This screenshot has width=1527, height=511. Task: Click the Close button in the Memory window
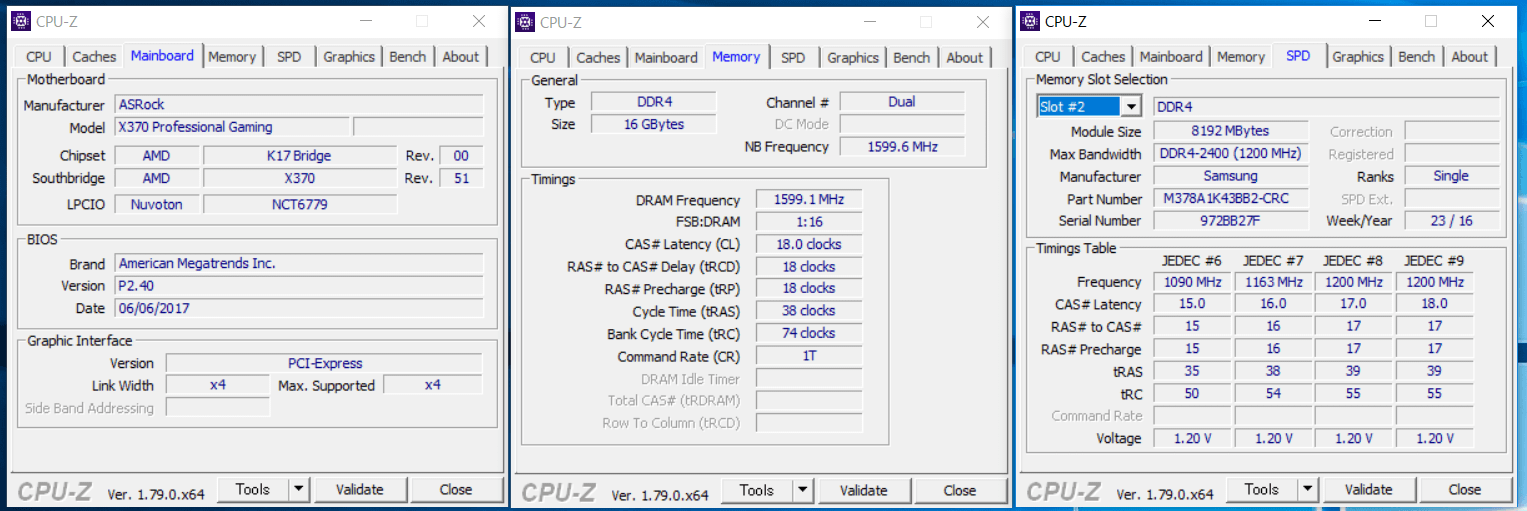click(960, 490)
